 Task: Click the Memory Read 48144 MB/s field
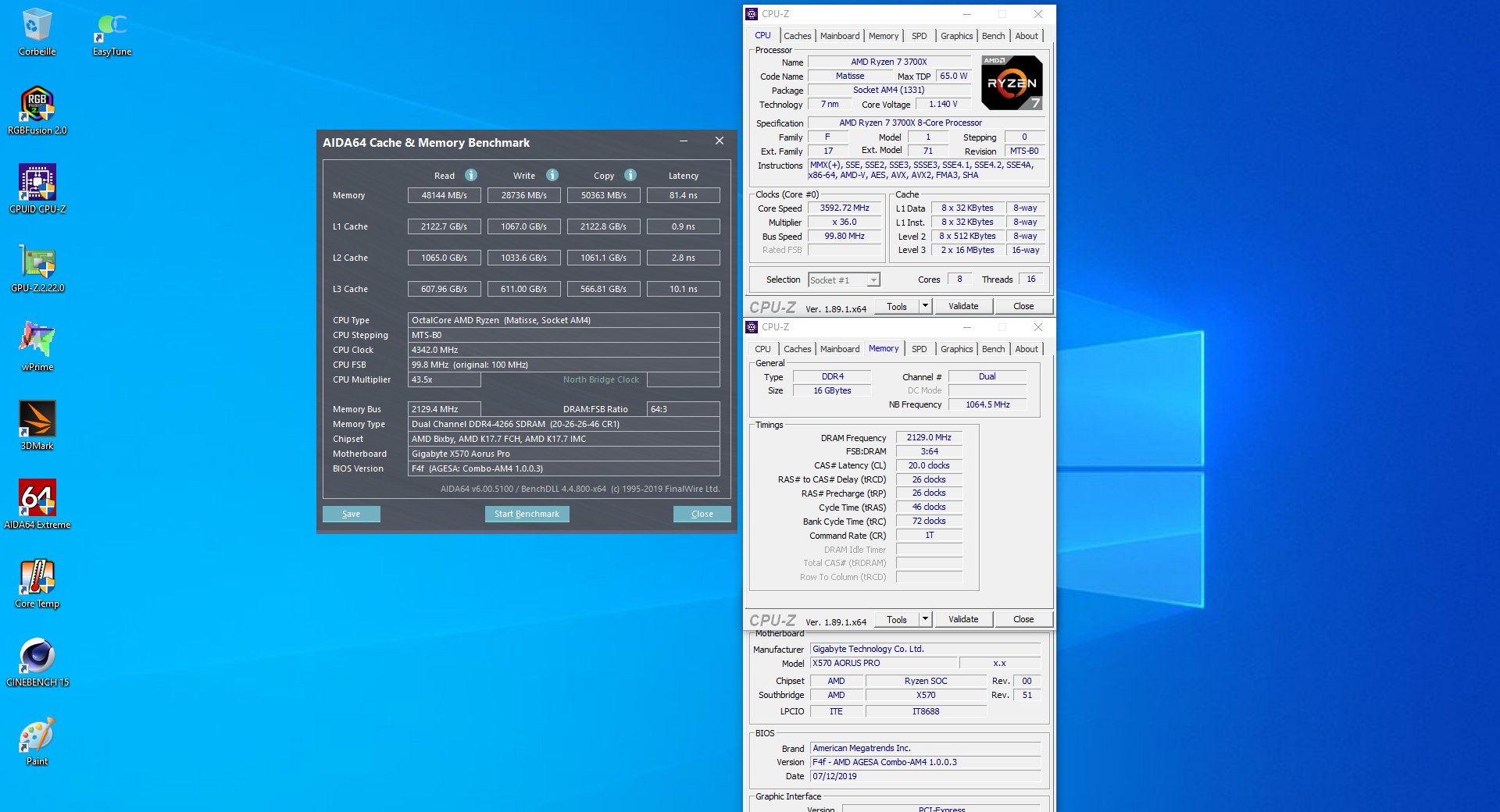point(444,195)
